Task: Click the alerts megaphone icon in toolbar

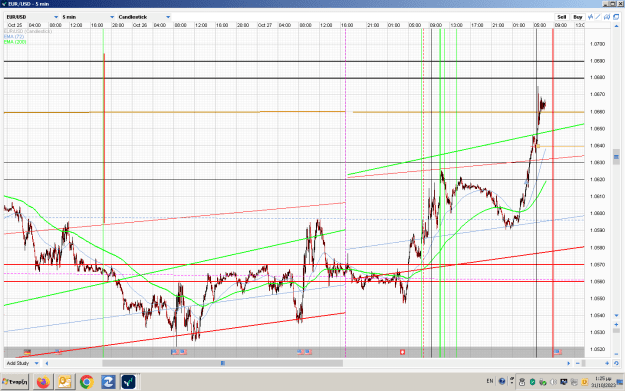Action: [607, 17]
